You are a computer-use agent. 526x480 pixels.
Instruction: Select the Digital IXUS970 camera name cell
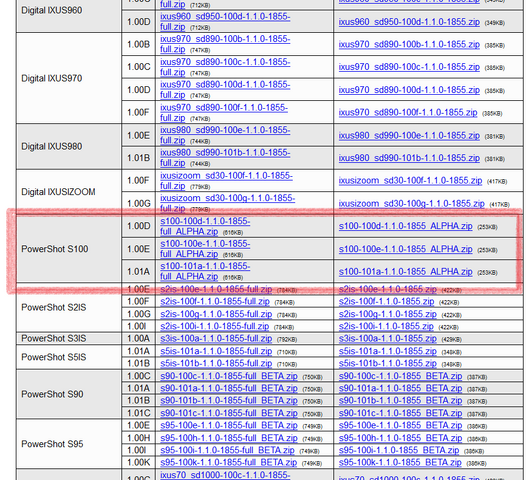click(x=69, y=78)
